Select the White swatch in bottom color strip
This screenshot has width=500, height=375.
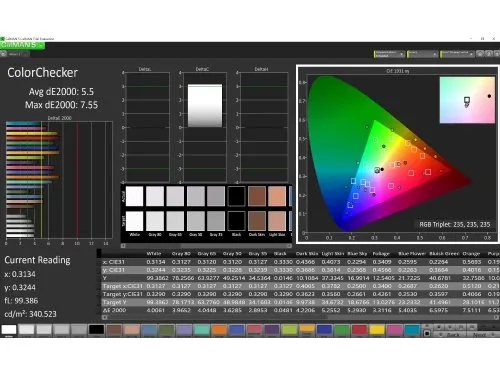(9, 329)
